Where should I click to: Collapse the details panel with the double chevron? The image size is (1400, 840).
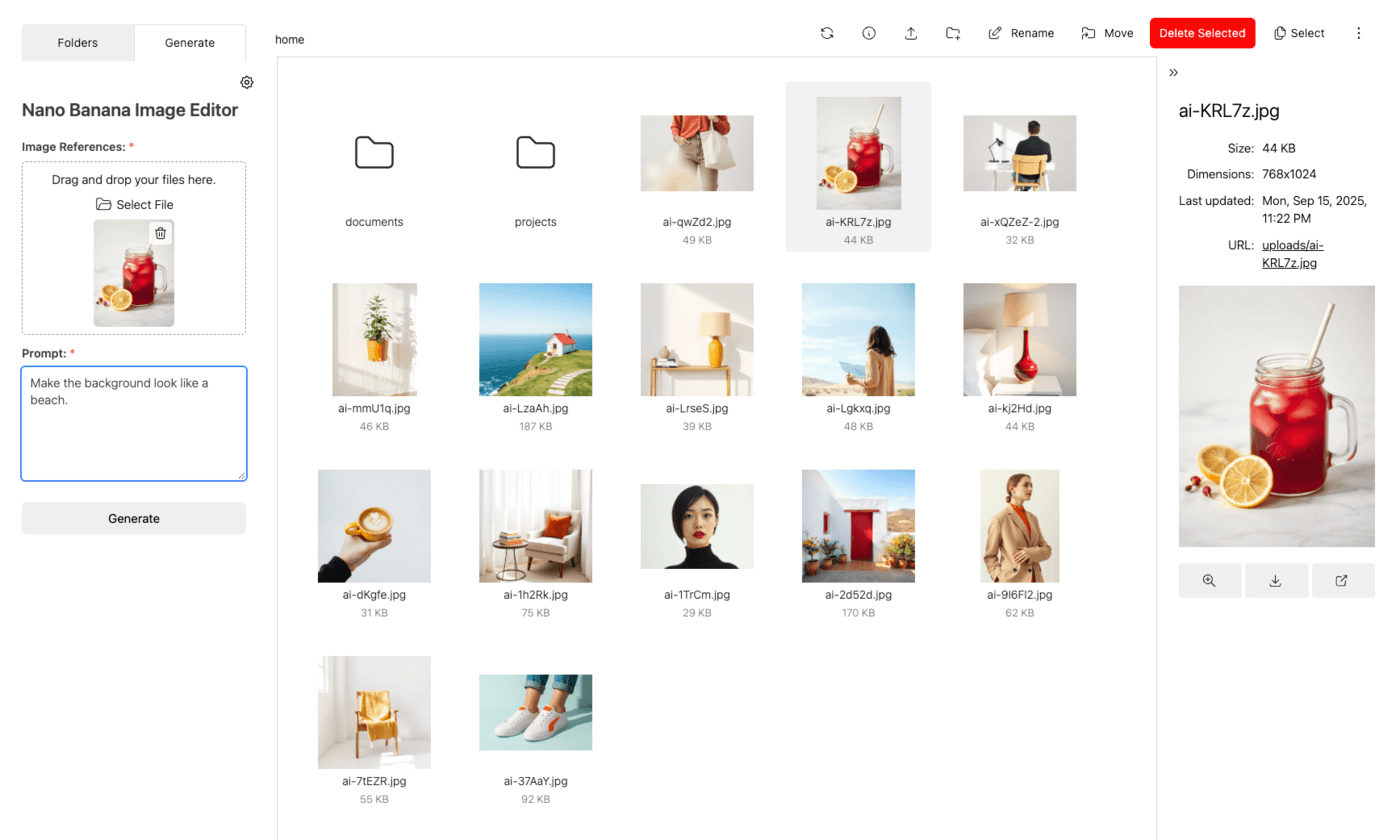(1173, 72)
